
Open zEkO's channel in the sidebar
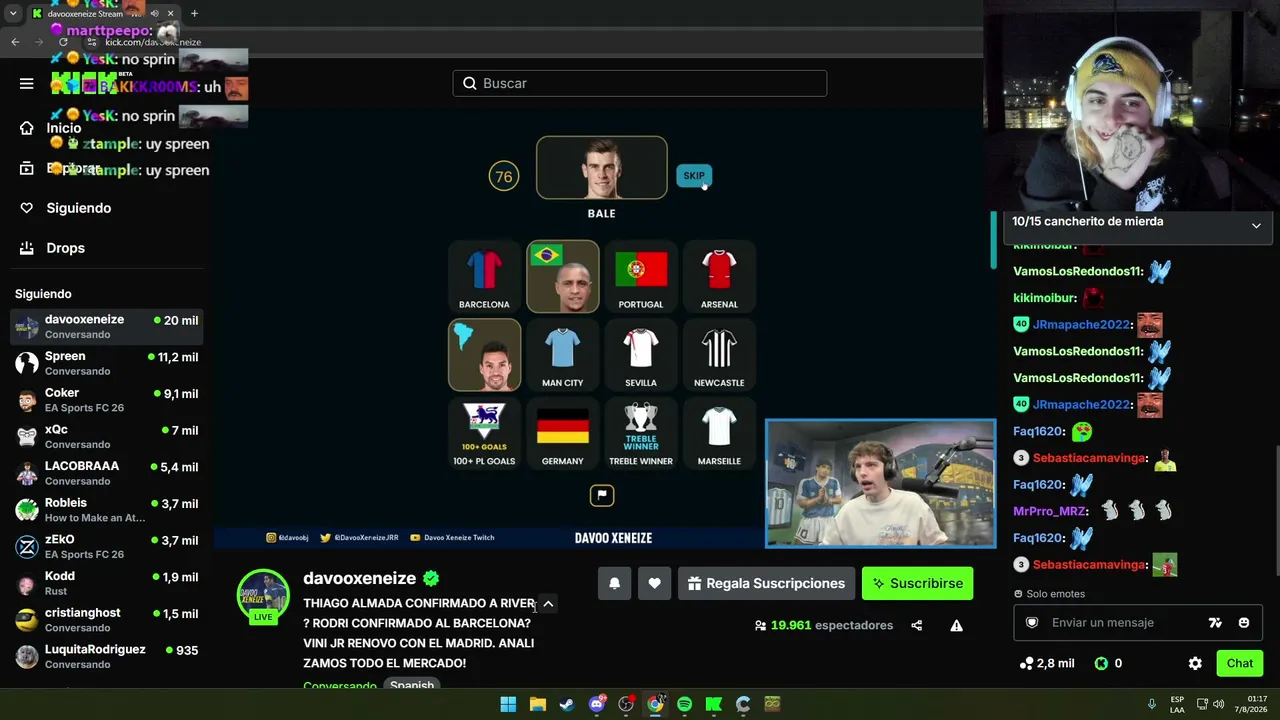106,547
